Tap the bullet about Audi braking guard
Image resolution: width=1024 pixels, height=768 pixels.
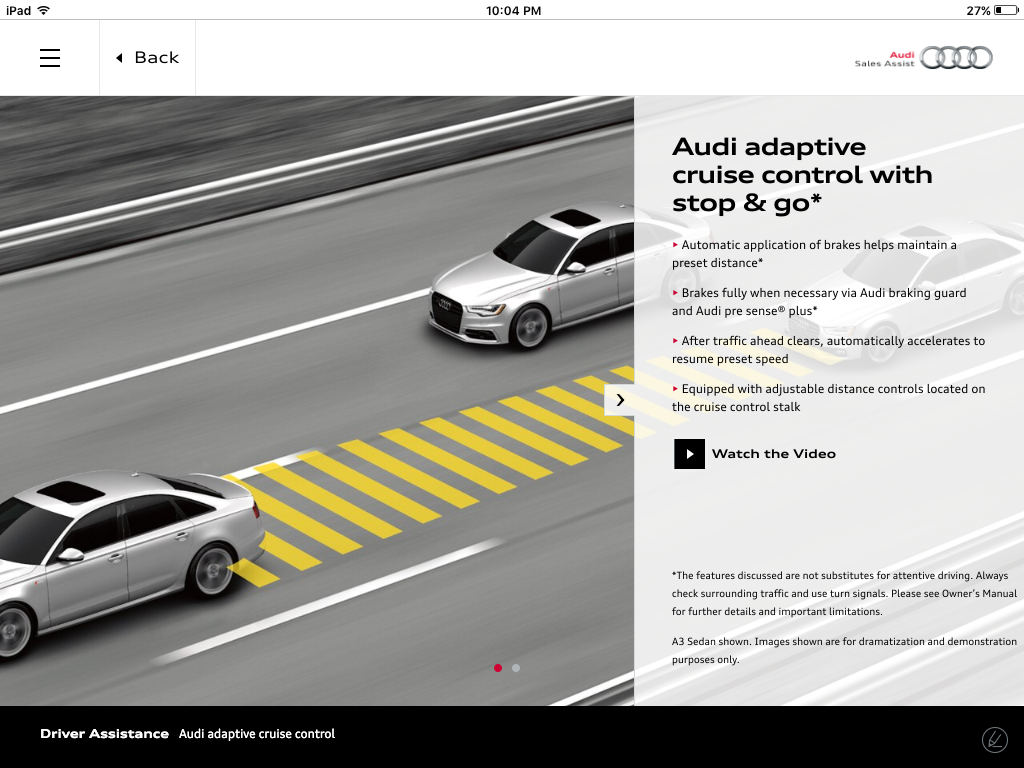pos(819,302)
